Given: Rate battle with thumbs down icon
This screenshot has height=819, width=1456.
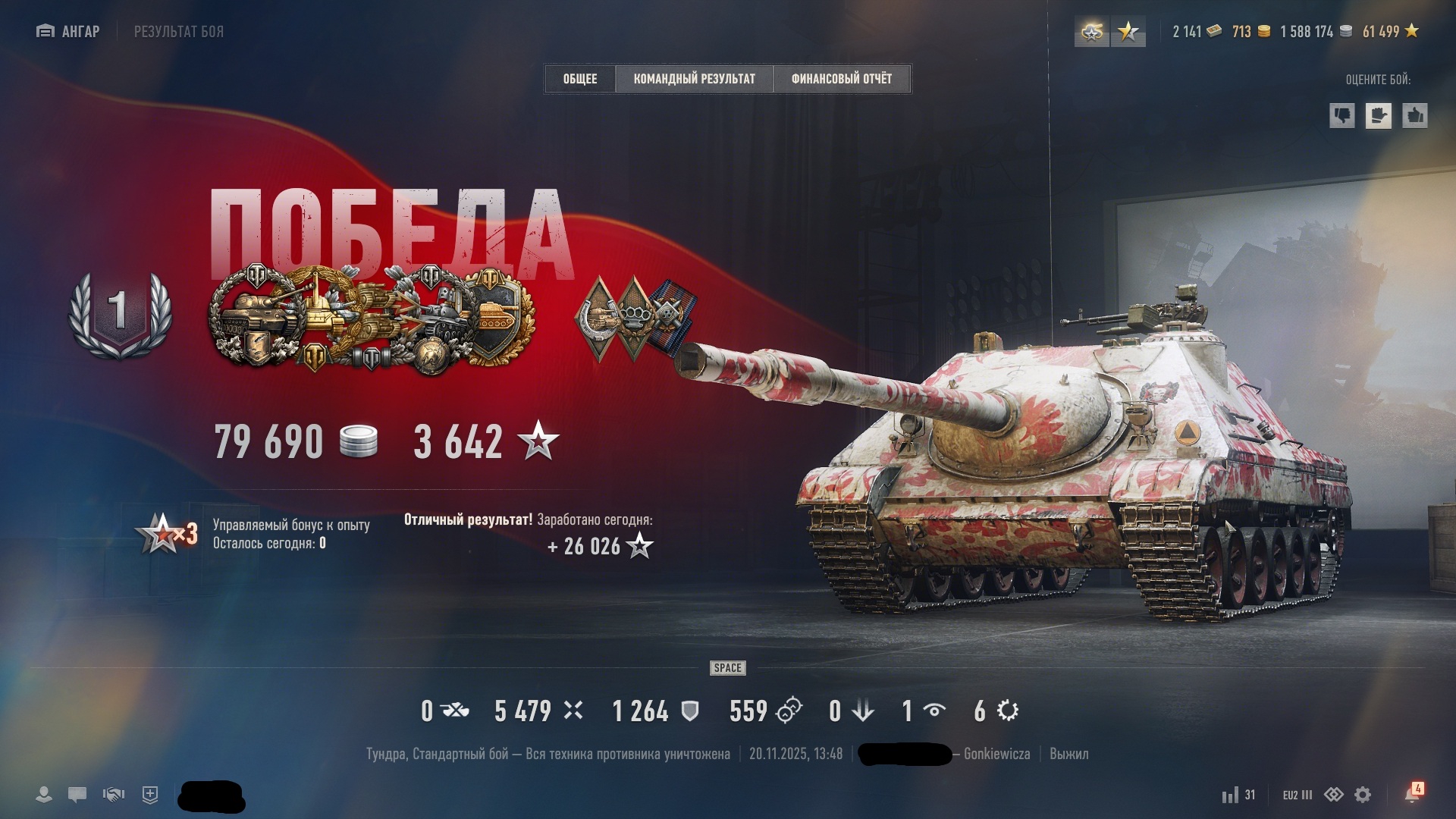Looking at the screenshot, I should click(x=1342, y=115).
